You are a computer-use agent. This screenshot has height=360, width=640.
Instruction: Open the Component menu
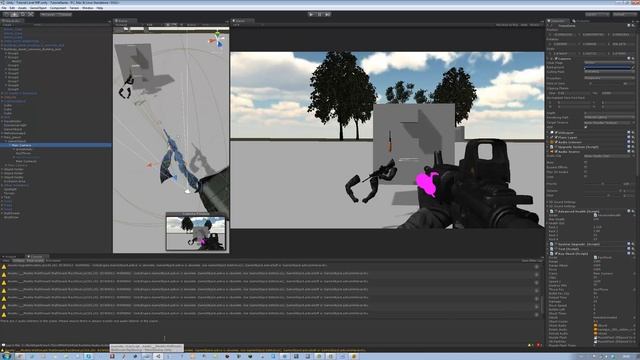pyautogui.click(x=58, y=8)
